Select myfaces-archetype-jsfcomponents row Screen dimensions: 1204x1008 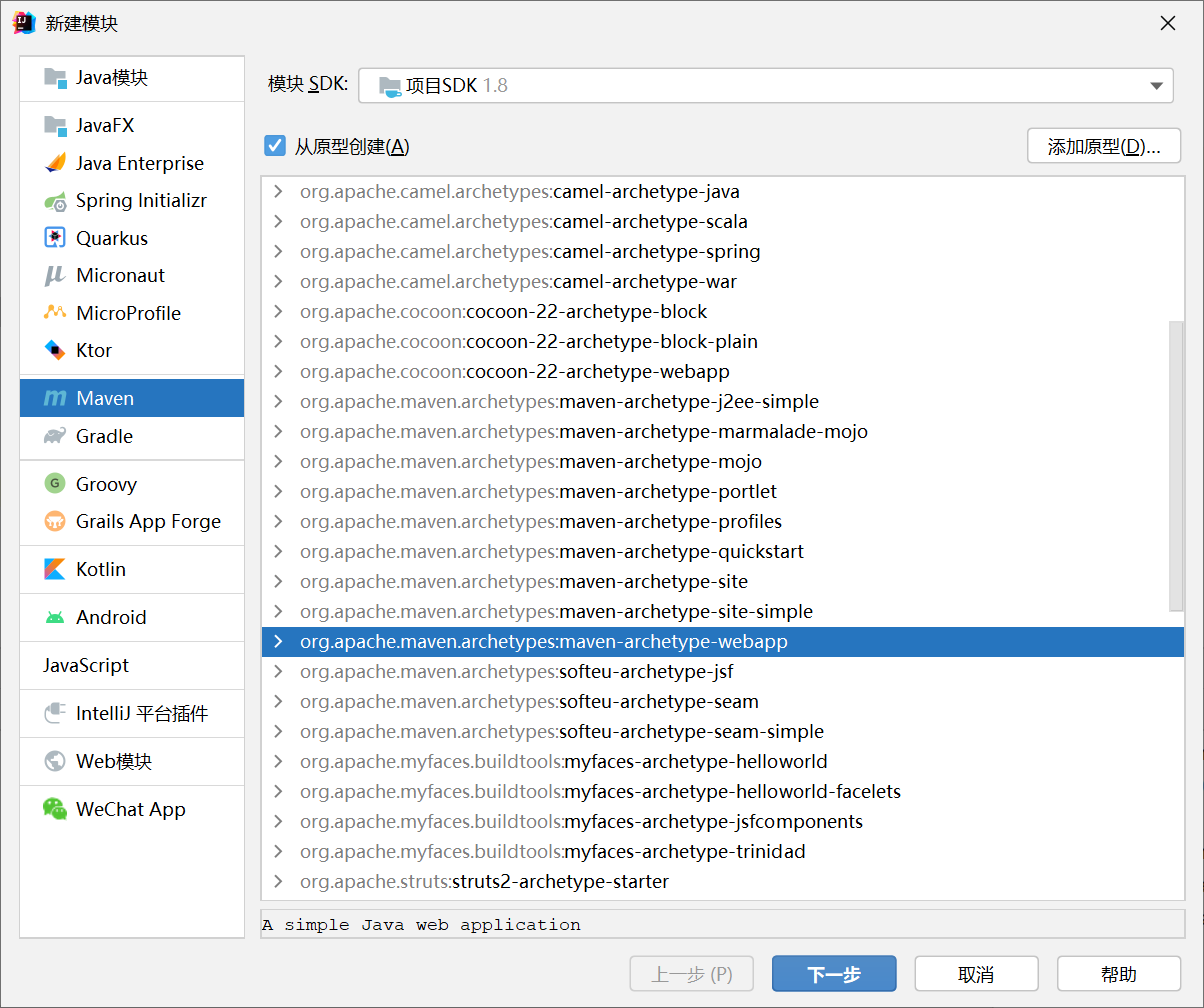pos(723,821)
